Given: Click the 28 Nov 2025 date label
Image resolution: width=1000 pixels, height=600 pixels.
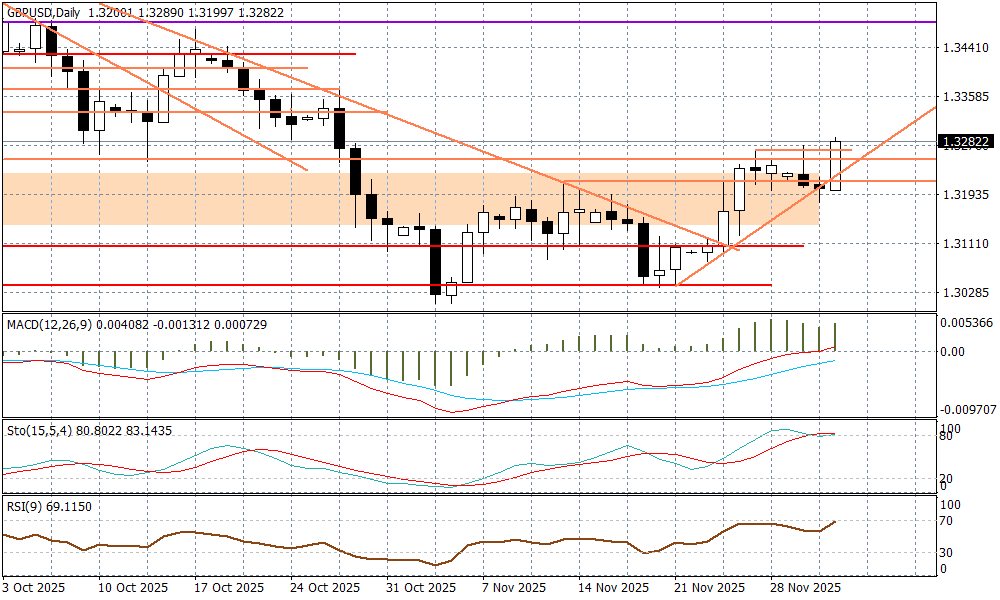Looking at the screenshot, I should [x=804, y=587].
